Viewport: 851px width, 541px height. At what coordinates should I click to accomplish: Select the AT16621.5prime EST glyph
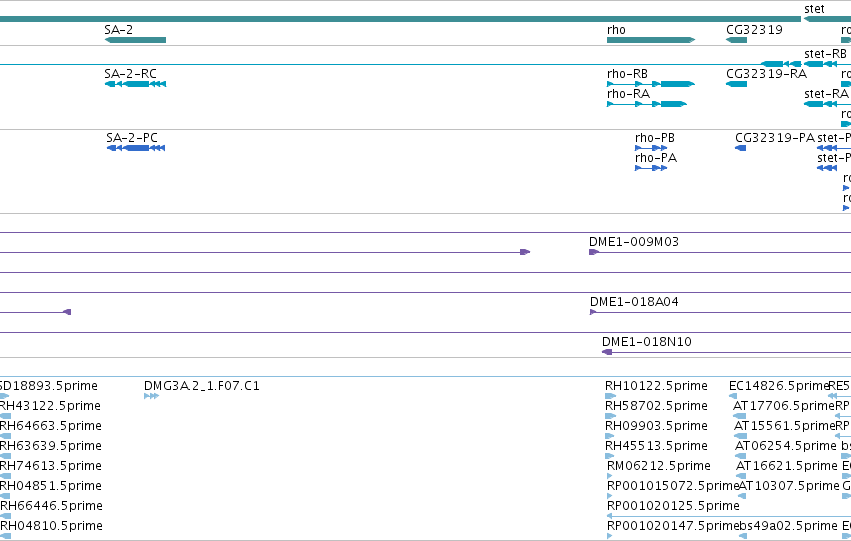(x=741, y=476)
